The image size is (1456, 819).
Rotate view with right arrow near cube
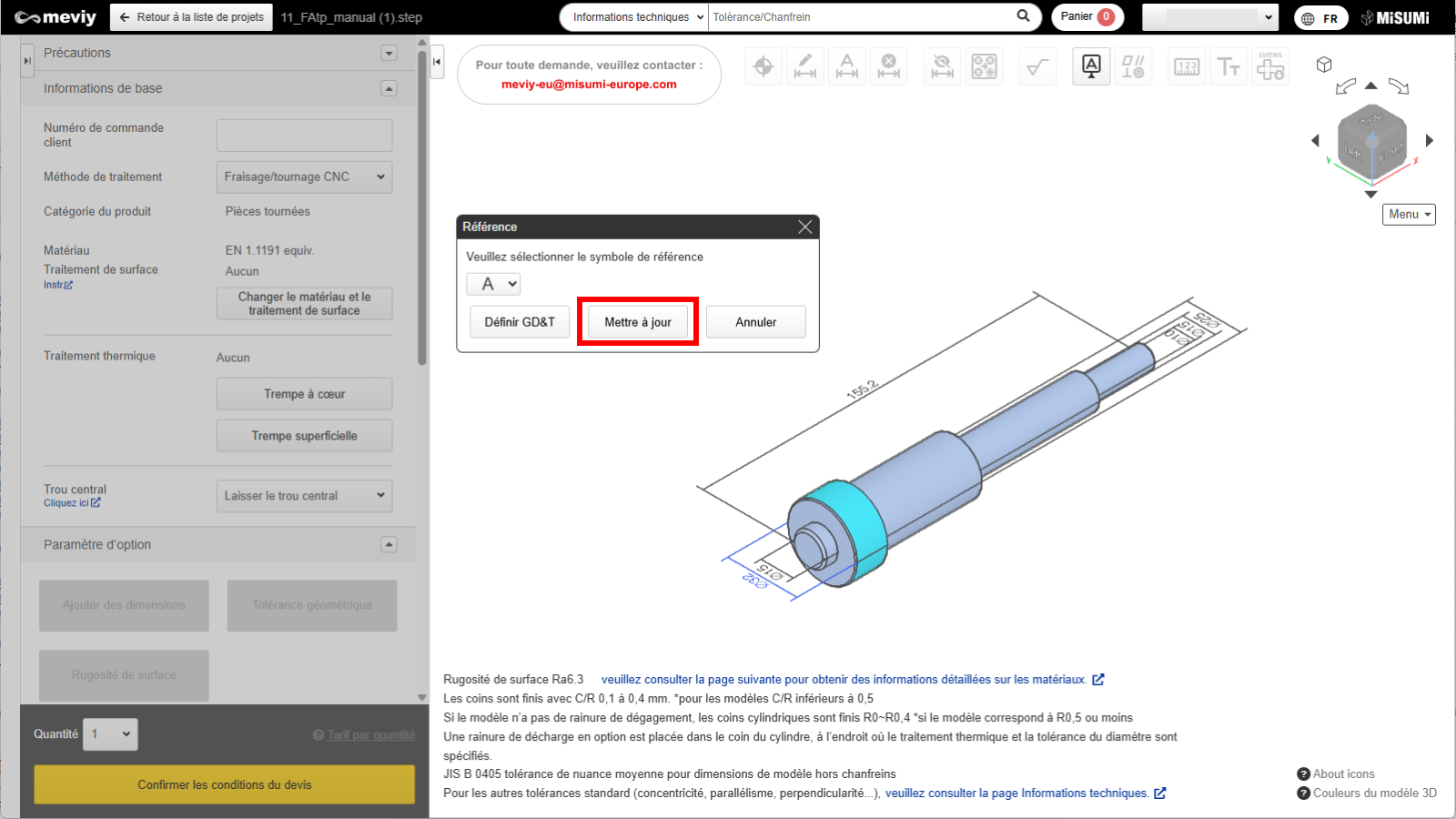[x=1430, y=140]
